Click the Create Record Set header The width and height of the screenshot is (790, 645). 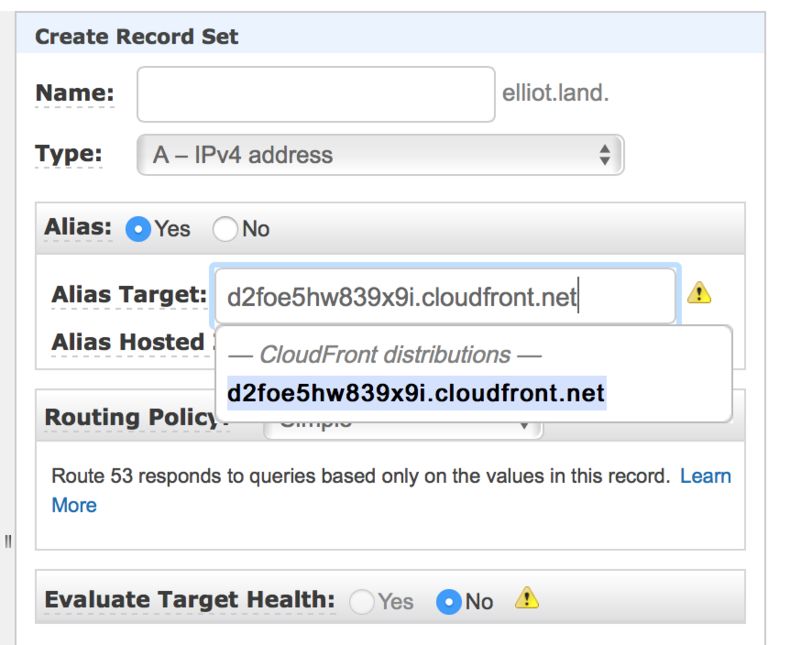click(137, 37)
